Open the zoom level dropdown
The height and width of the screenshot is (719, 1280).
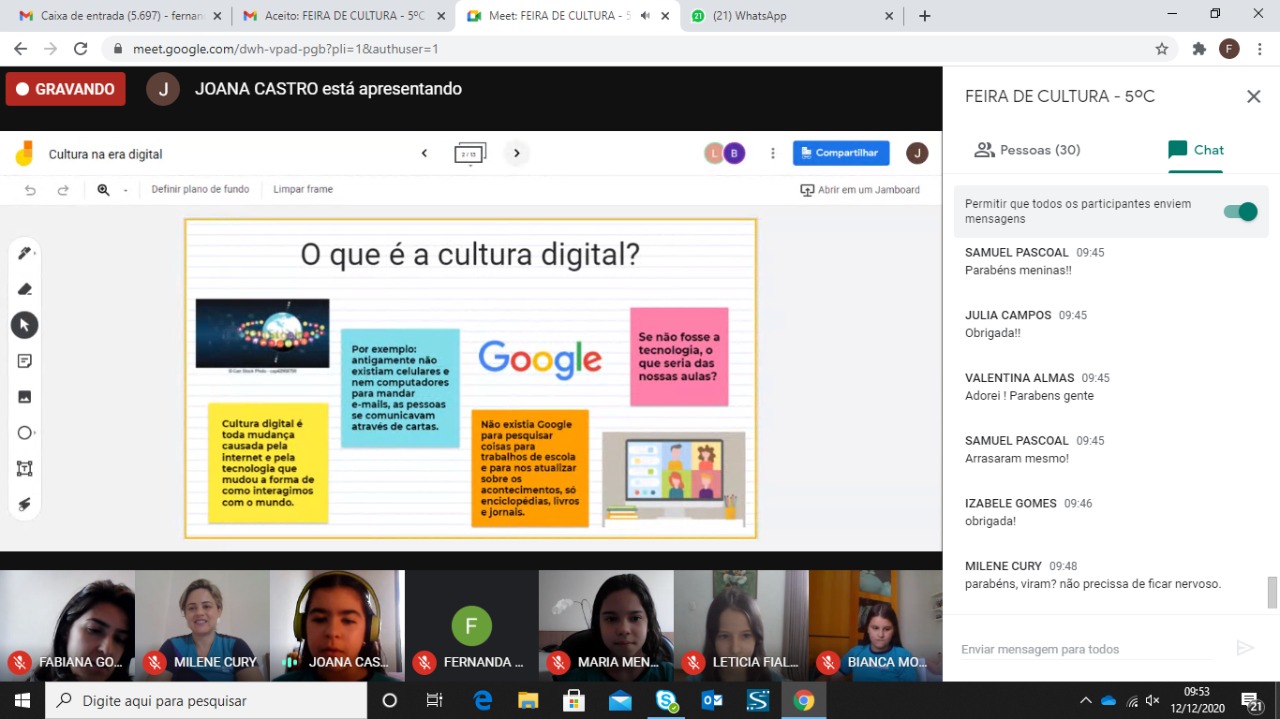pos(125,190)
